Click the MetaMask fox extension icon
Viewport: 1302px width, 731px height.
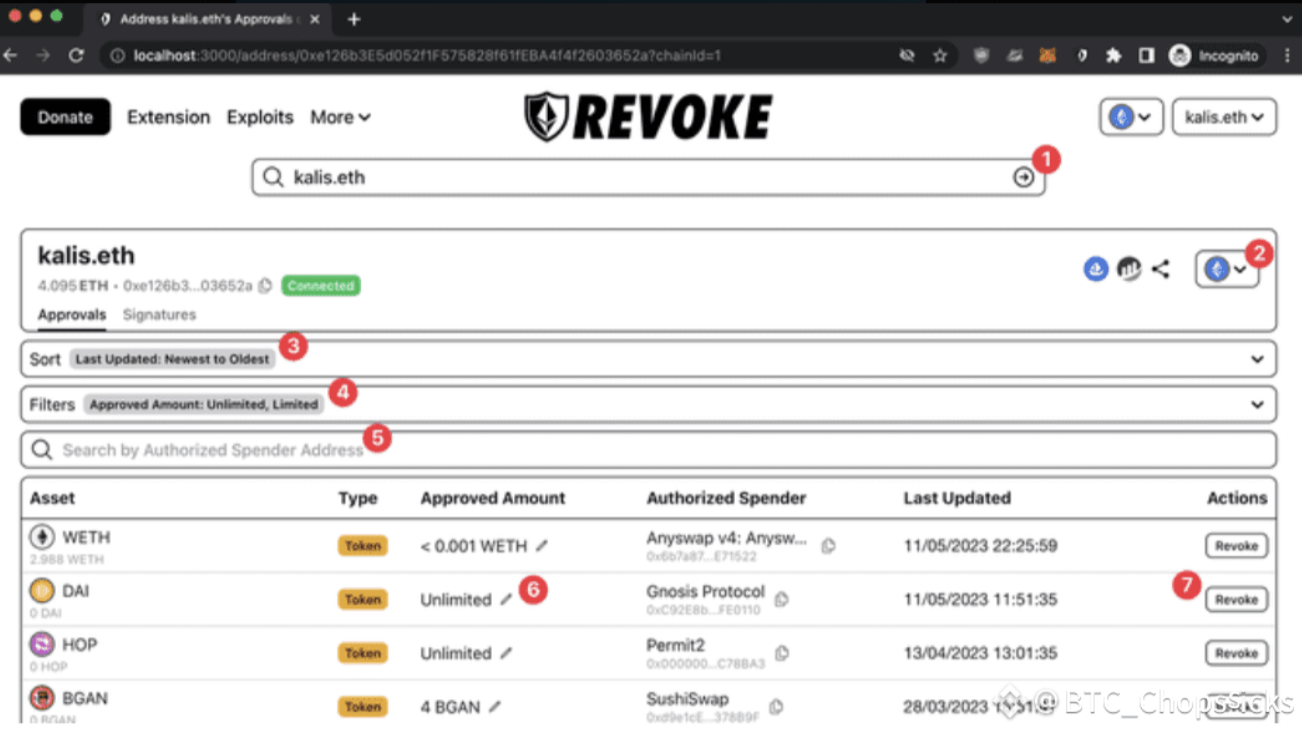tap(1047, 56)
